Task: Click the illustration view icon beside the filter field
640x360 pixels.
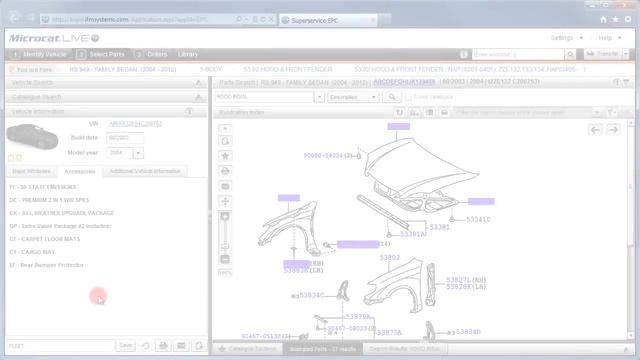Action: [444, 112]
